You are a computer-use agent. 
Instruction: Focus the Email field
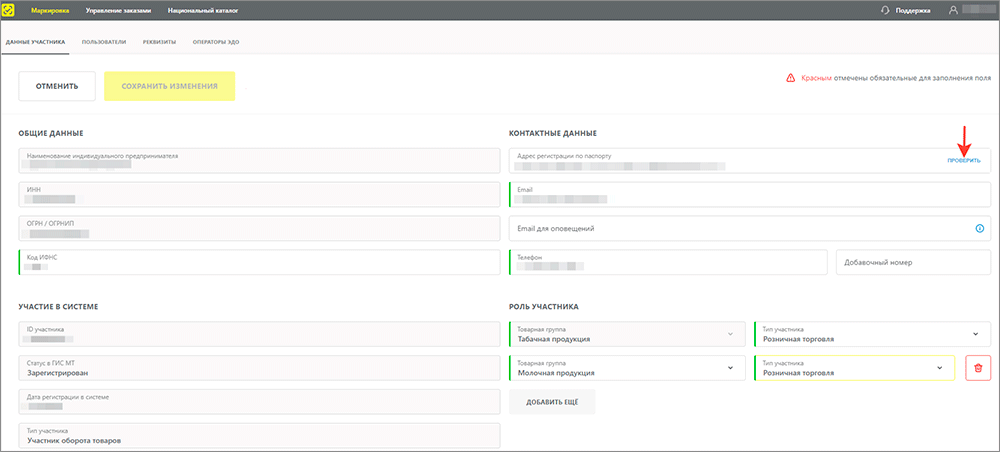750,194
